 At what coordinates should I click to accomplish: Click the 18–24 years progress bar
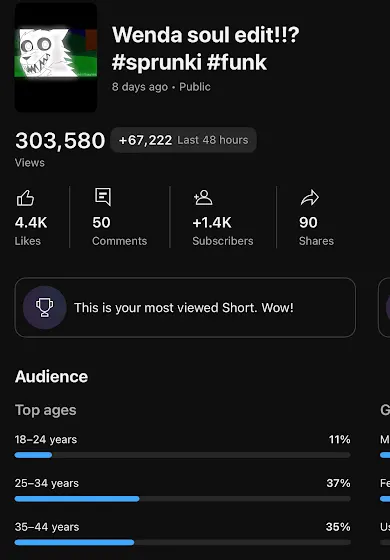click(x=182, y=455)
